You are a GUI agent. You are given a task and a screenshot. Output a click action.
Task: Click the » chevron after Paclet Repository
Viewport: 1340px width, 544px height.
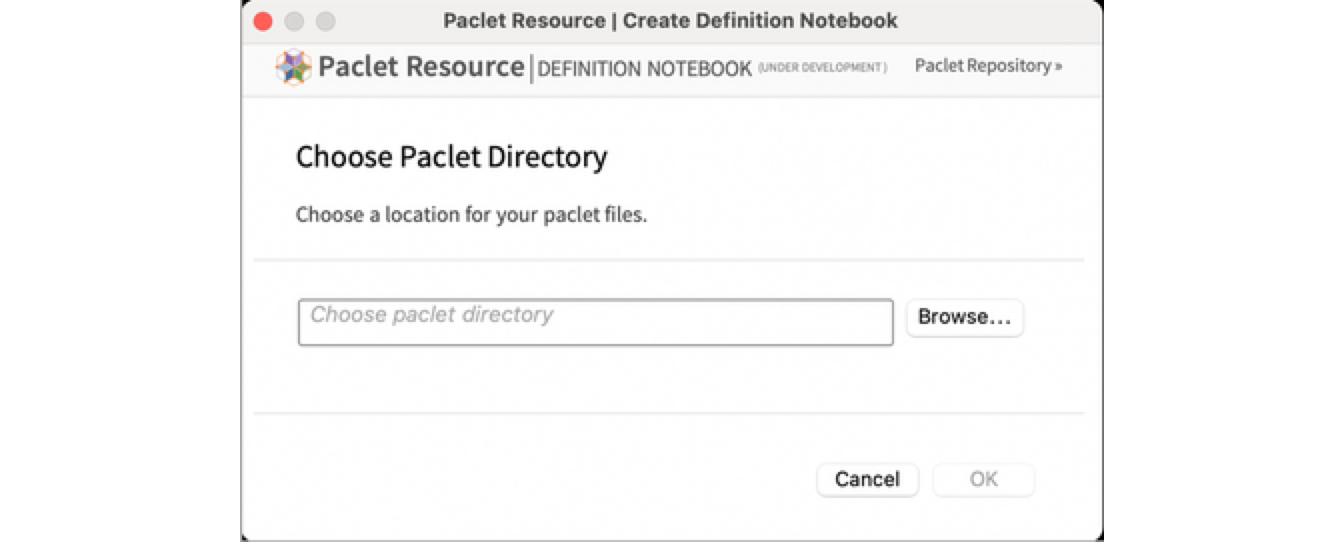[1058, 66]
